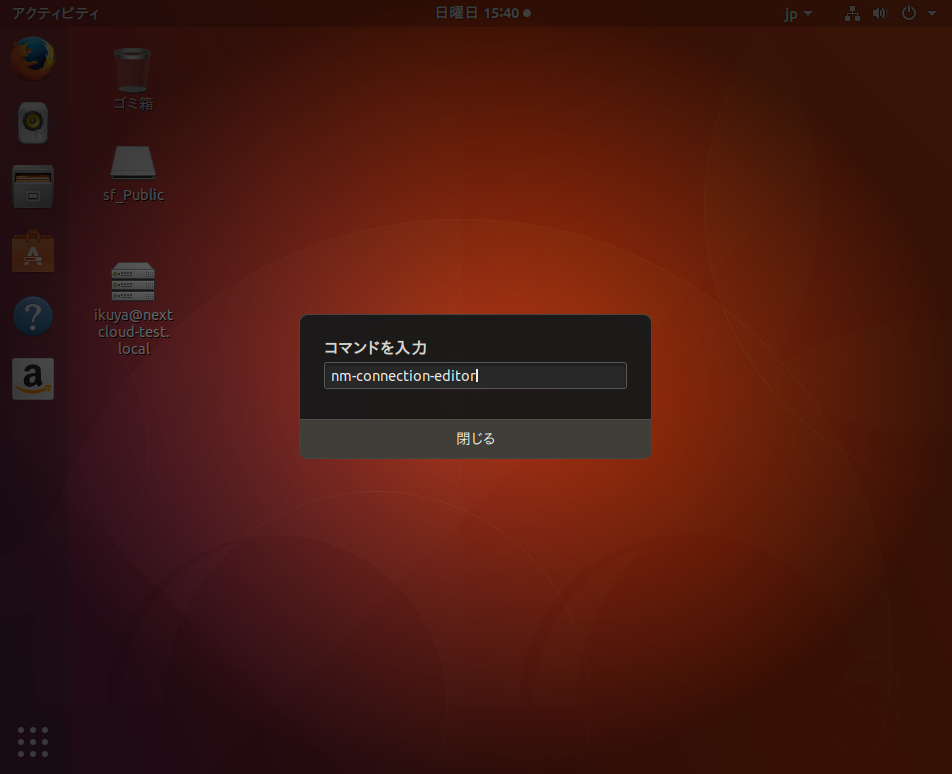The width and height of the screenshot is (952, 774).
Task: Open Firefox from the dock
Action: click(x=33, y=58)
